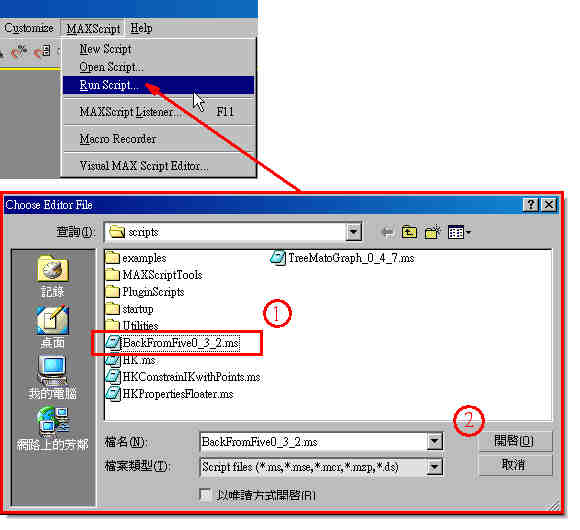Expand the scripts folder location dropdown
Image resolution: width=580 pixels, height=530 pixels.
354,232
